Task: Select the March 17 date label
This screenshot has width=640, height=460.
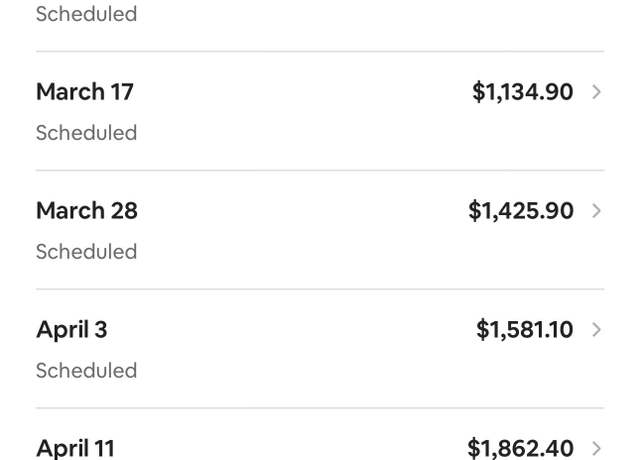Action: (x=84, y=91)
